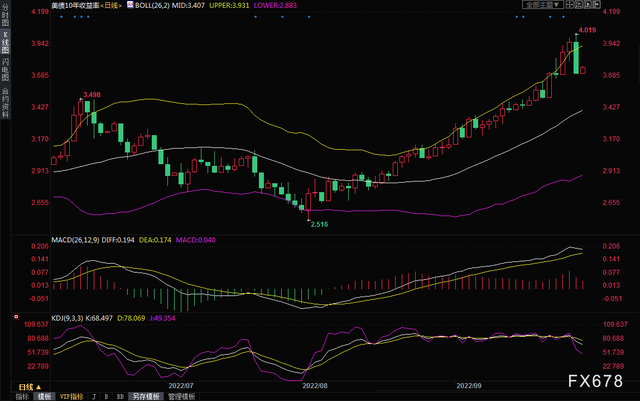
Task: Click the 另存模板 save template button
Action: tap(147, 396)
